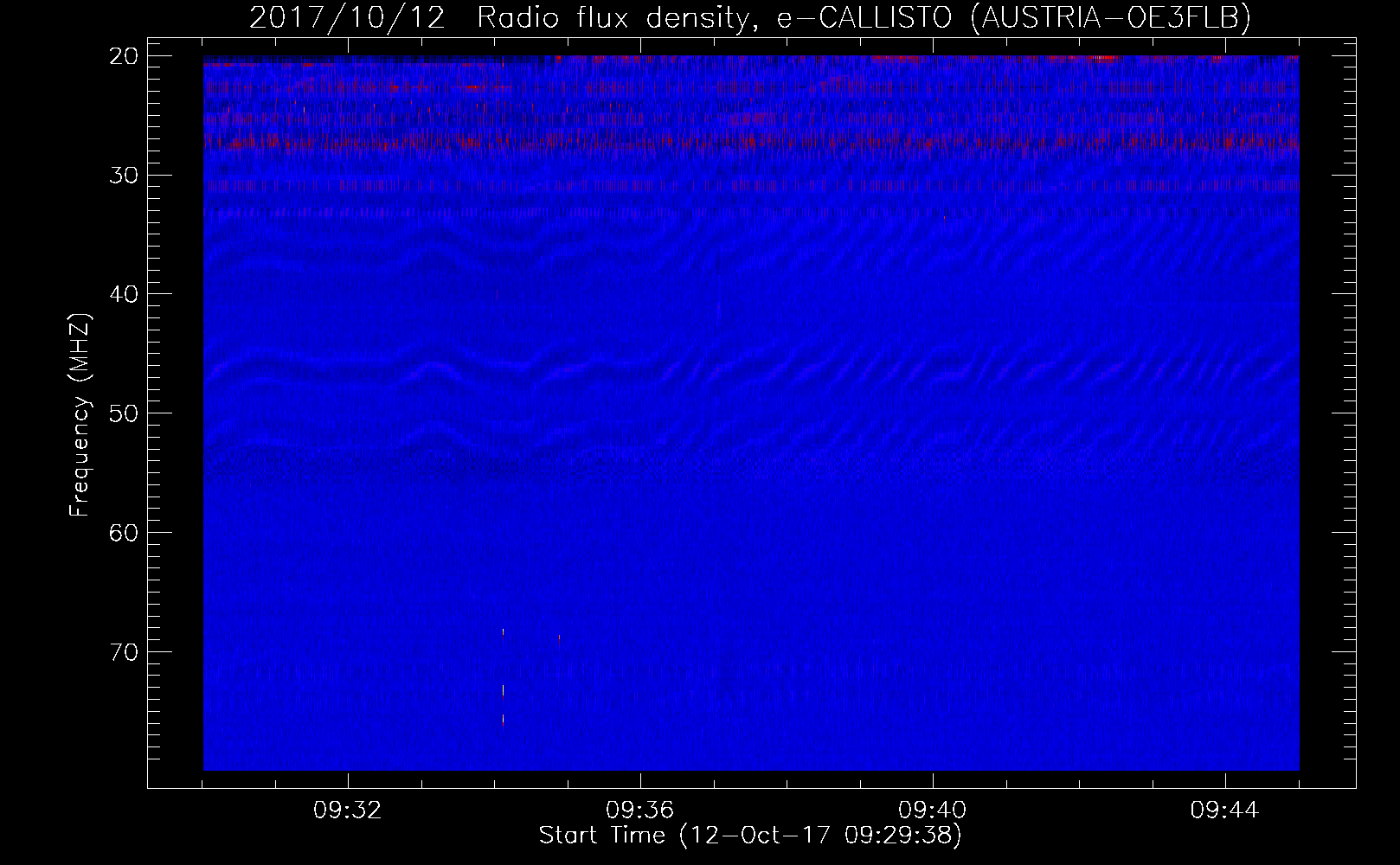Select the station name '(AUSTRIA-OE3FLB)'
The image size is (1400, 865).
click(x=1111, y=18)
